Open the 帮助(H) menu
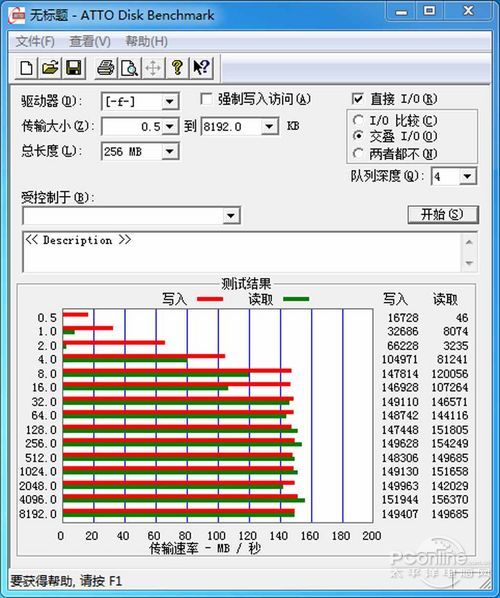This screenshot has width=500, height=598. click(x=146, y=42)
